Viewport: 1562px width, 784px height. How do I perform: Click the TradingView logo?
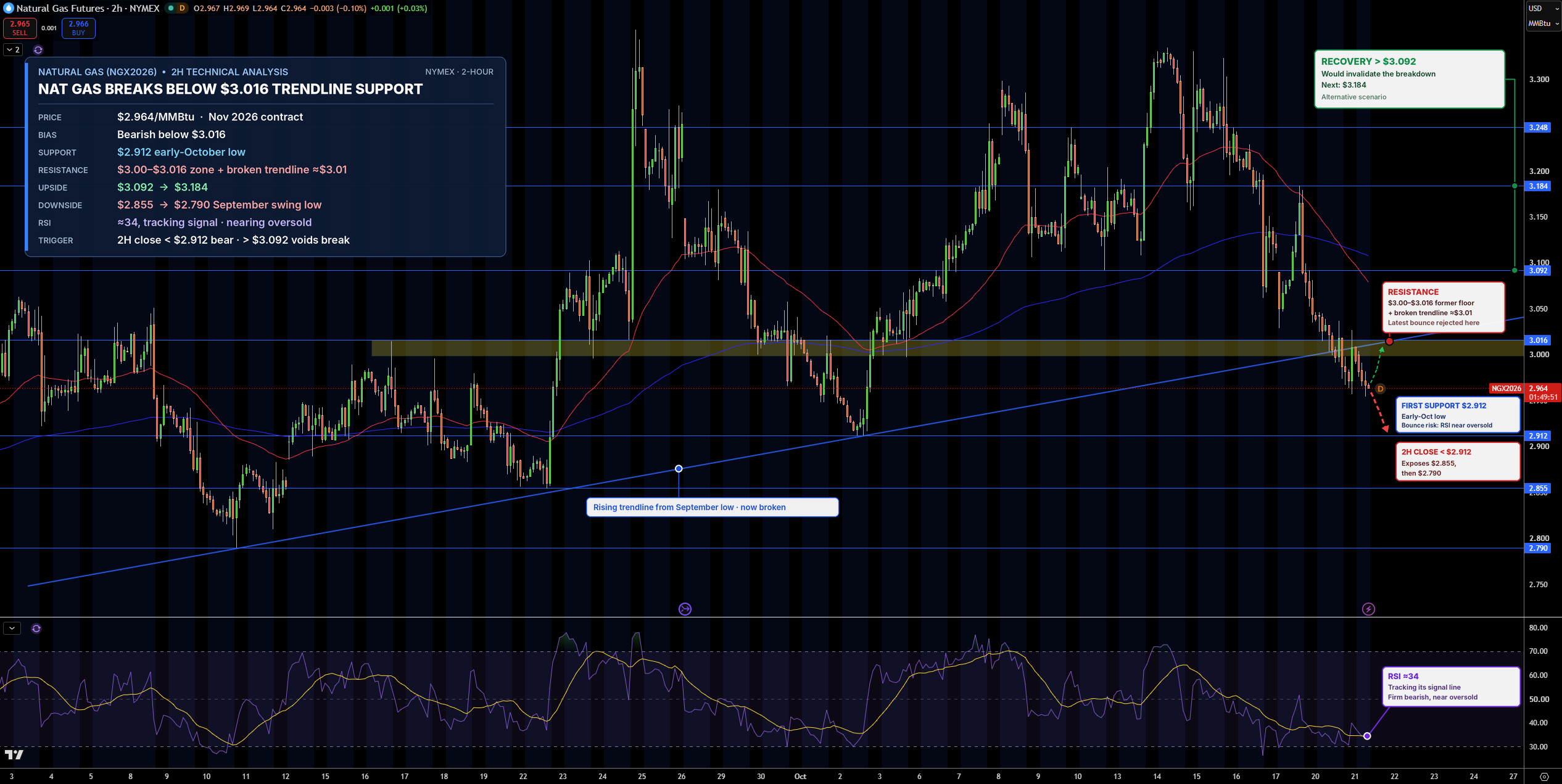click(x=14, y=754)
